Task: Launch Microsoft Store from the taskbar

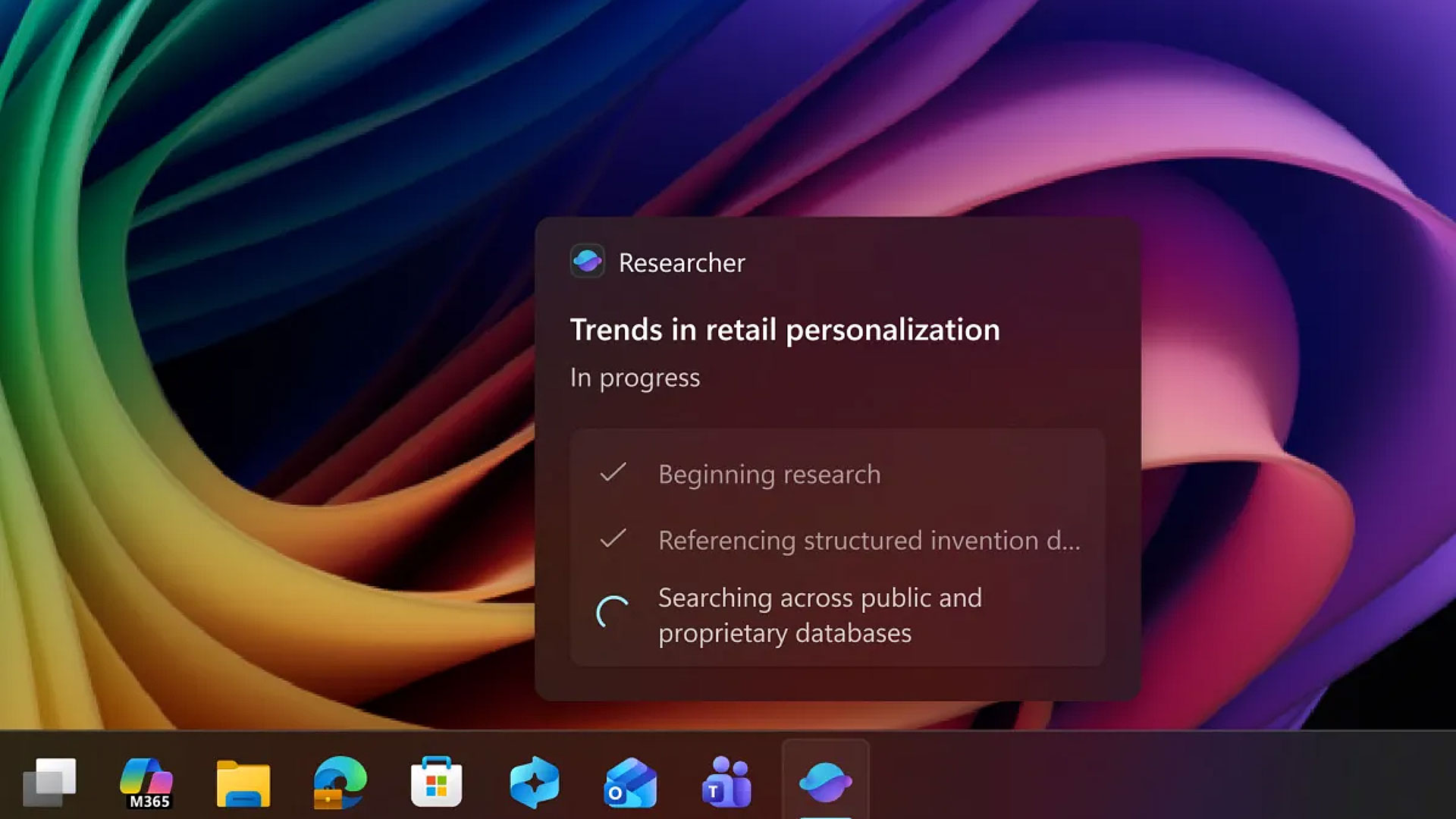Action: (437, 782)
